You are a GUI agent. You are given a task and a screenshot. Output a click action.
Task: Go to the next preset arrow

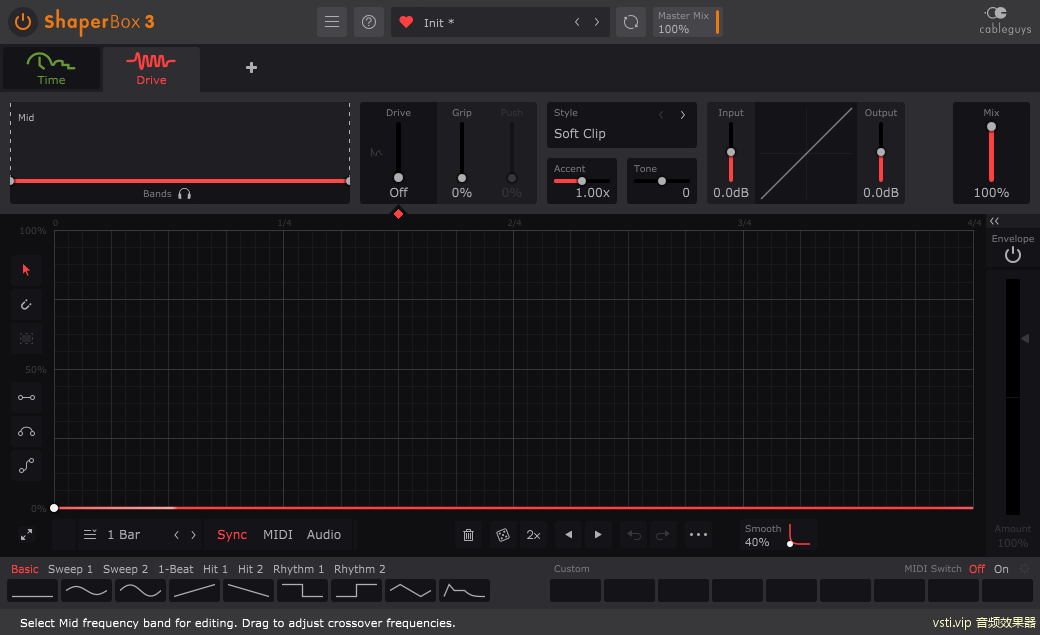coord(597,23)
